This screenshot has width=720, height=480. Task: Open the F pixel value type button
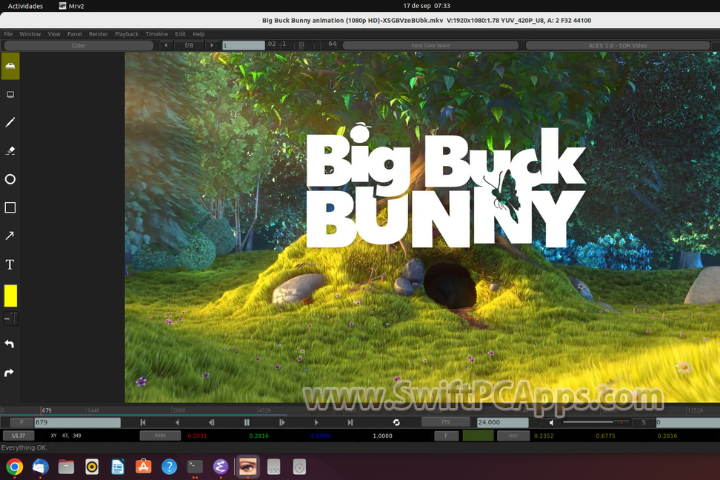pyautogui.click(x=446, y=435)
